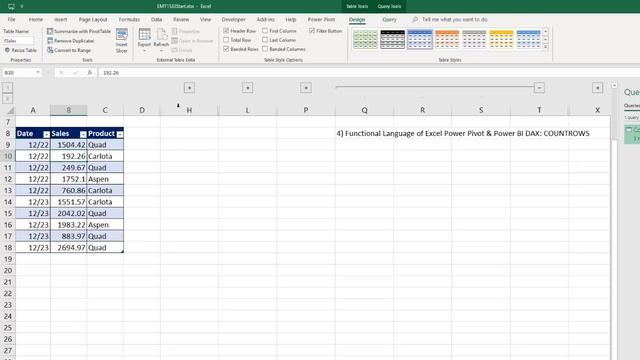Select cell containing 1504.42
Image resolution: width=640 pixels, height=360 pixels.
coord(69,145)
